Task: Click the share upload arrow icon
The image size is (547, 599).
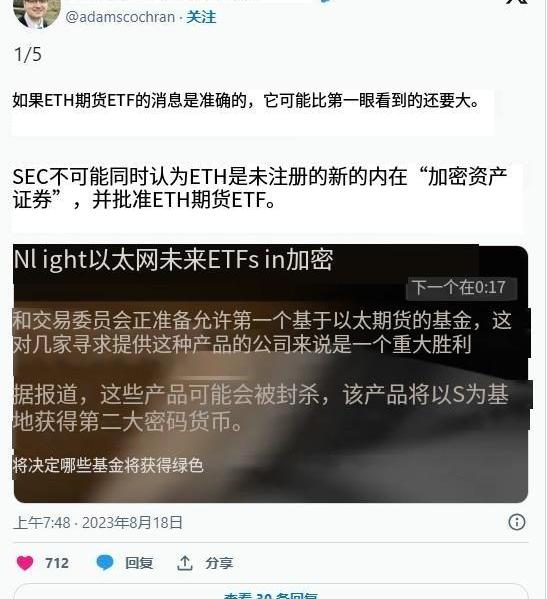Action: 184,563
